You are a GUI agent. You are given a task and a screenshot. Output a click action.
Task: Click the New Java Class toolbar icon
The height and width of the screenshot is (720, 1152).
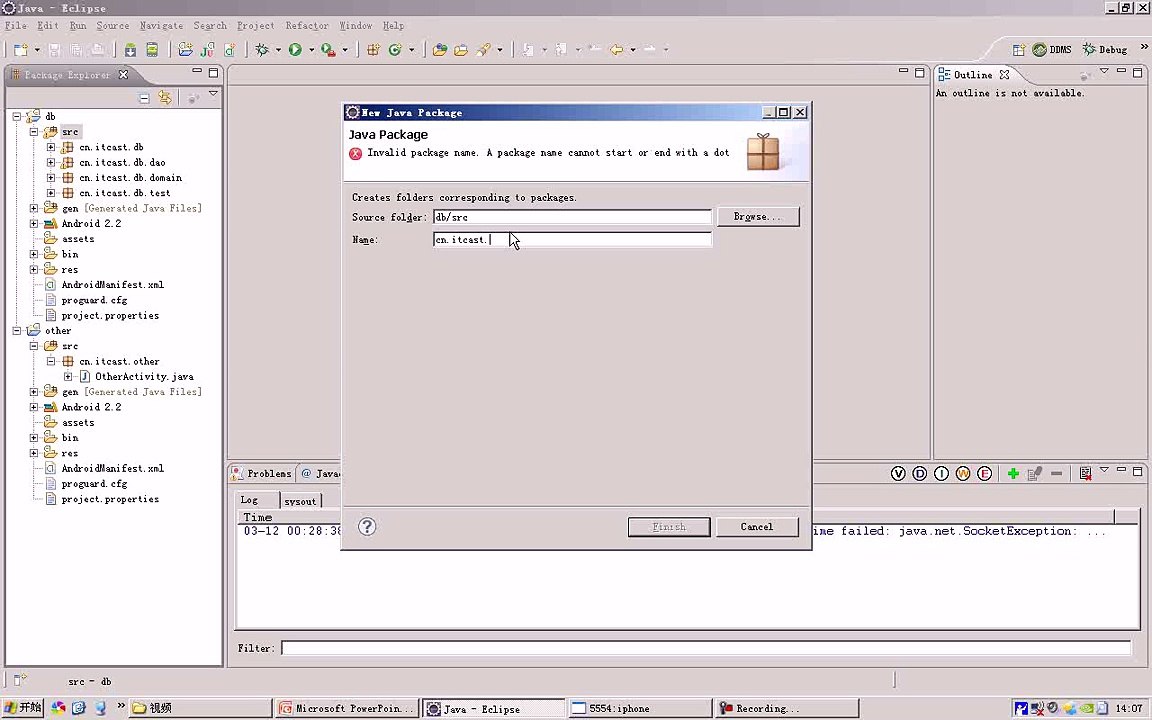(395, 50)
